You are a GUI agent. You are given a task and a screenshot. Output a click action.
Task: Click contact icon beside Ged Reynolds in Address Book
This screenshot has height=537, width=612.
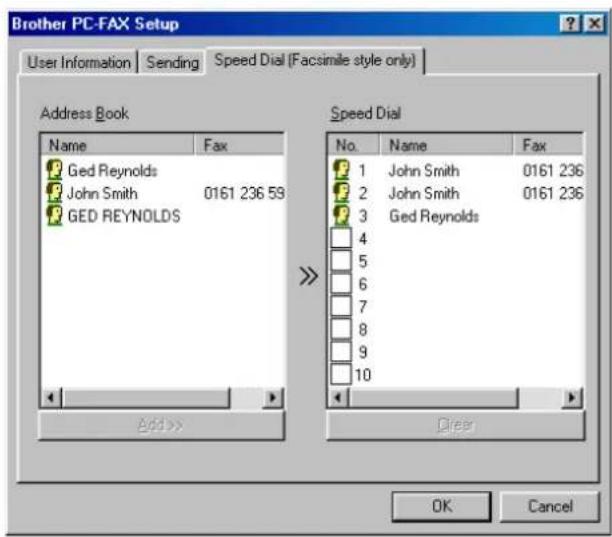[x=54, y=170]
